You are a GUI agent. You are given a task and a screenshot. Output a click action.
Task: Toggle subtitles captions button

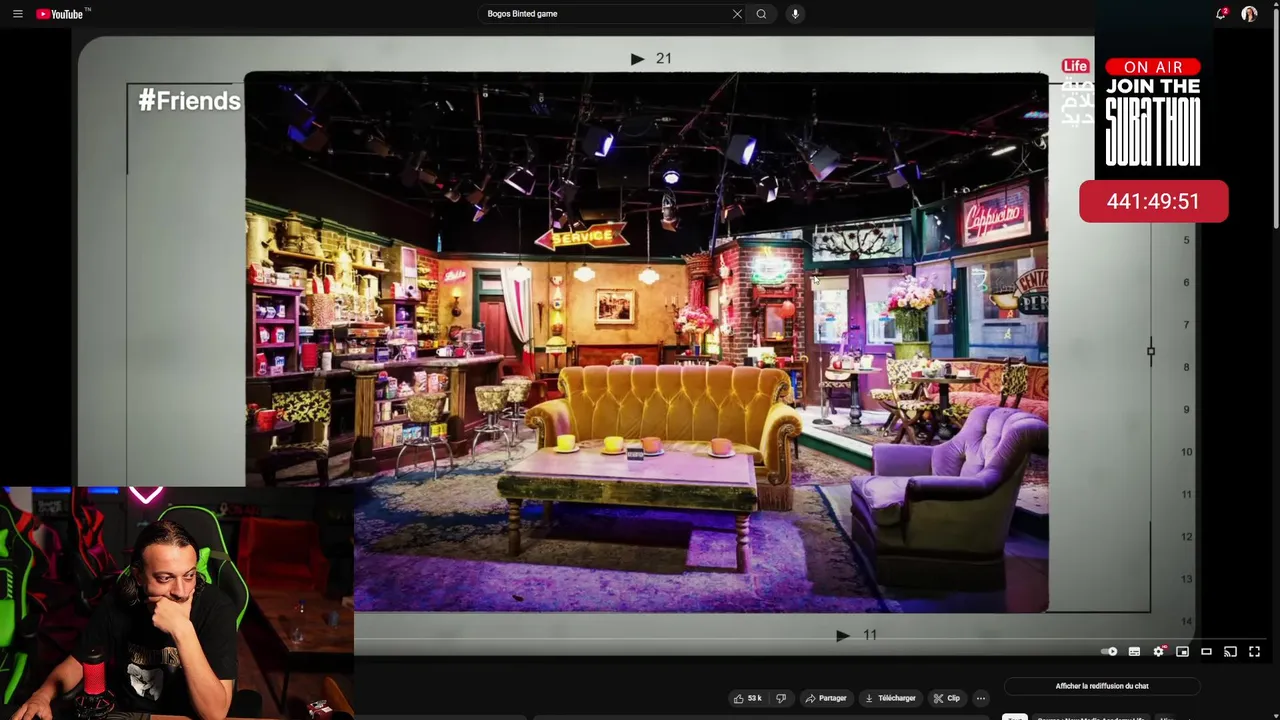1134,651
